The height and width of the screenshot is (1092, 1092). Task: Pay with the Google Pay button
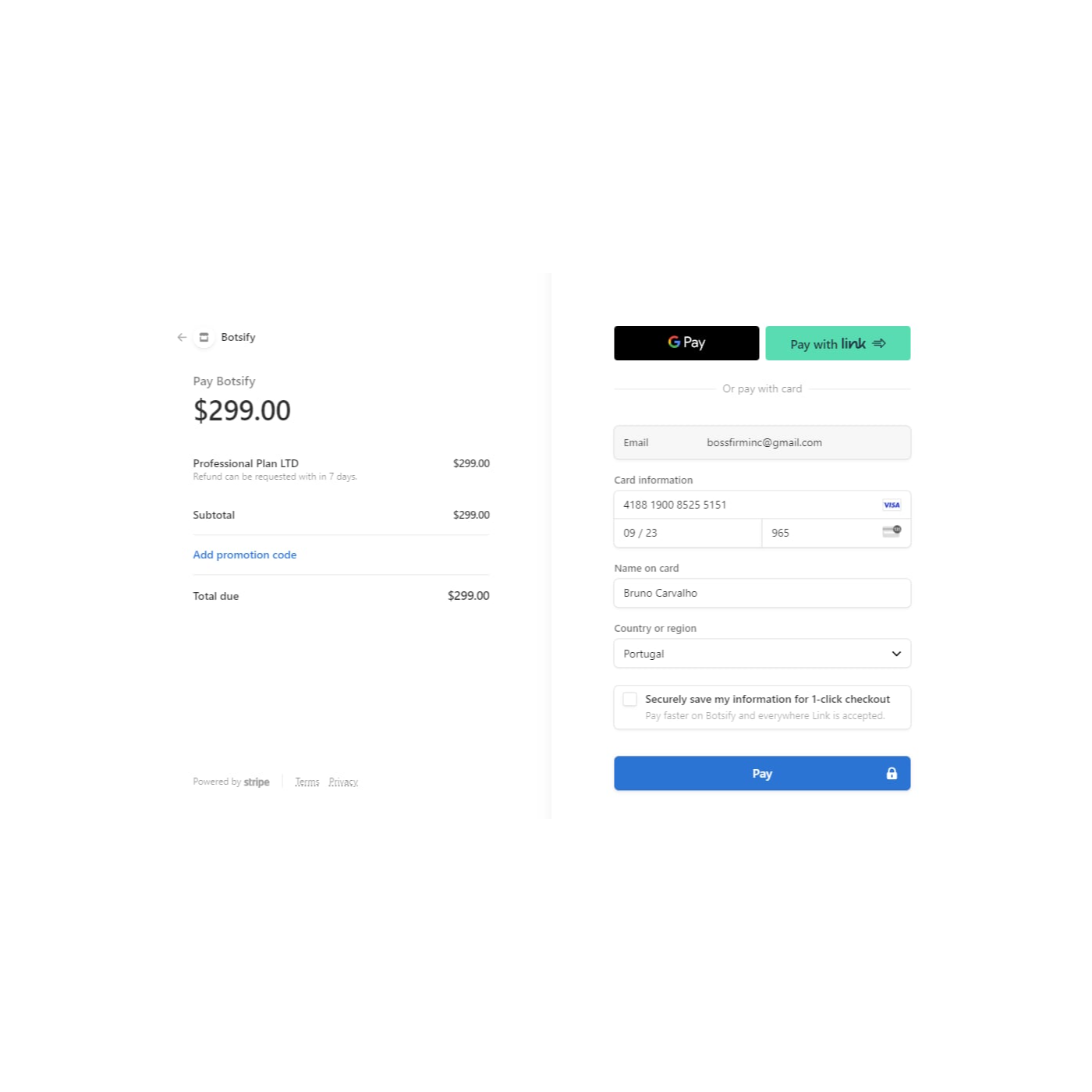pos(686,343)
